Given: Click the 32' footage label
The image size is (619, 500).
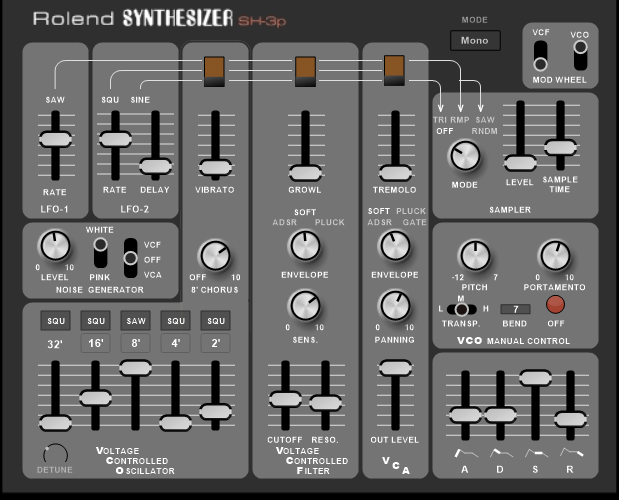Looking at the screenshot, I should click(x=55, y=344).
